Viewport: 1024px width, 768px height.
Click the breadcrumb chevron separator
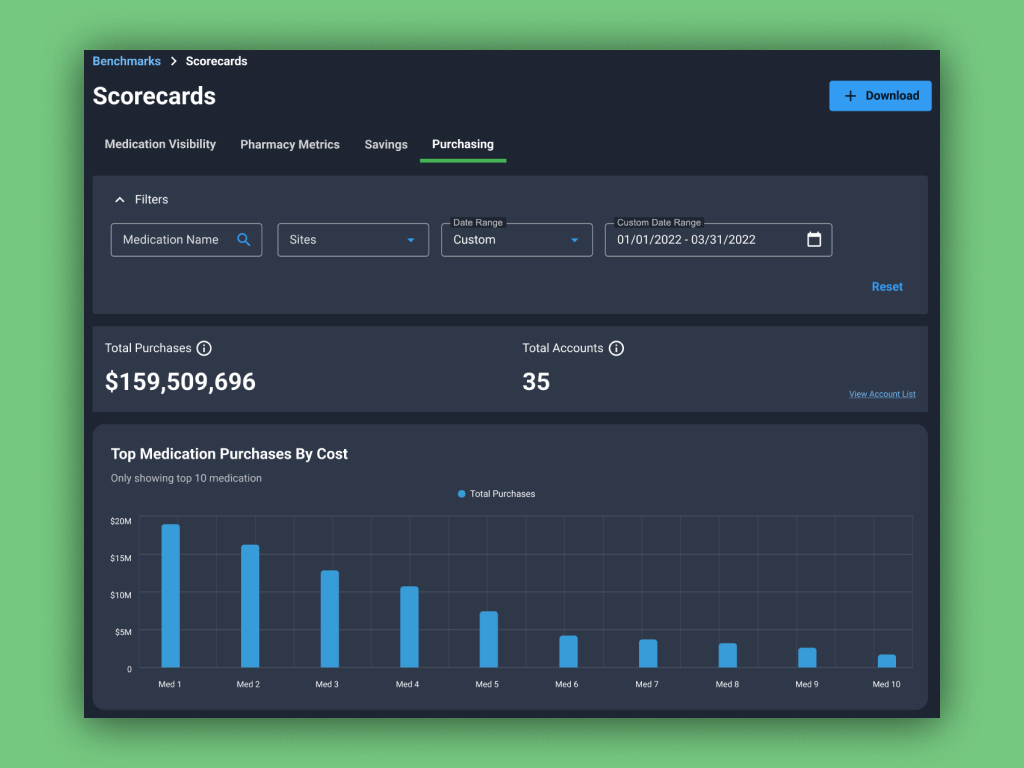173,61
